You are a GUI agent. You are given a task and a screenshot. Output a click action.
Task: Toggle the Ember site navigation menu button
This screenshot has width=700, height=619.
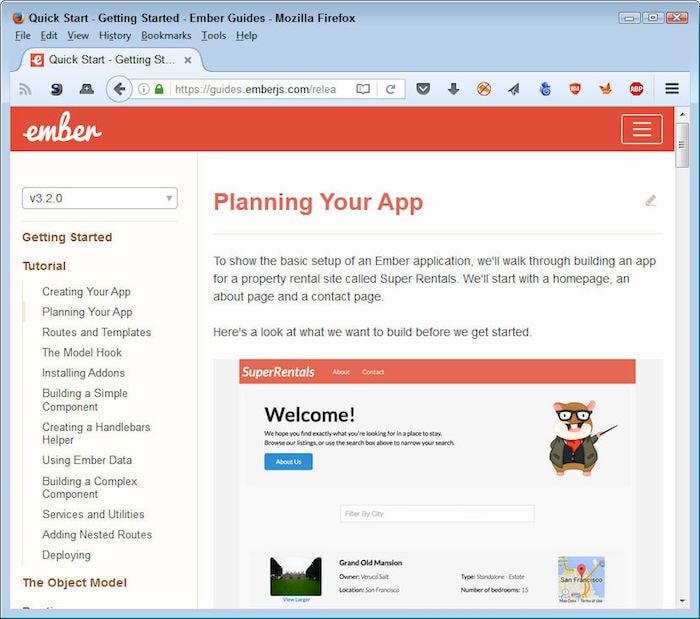click(x=642, y=129)
